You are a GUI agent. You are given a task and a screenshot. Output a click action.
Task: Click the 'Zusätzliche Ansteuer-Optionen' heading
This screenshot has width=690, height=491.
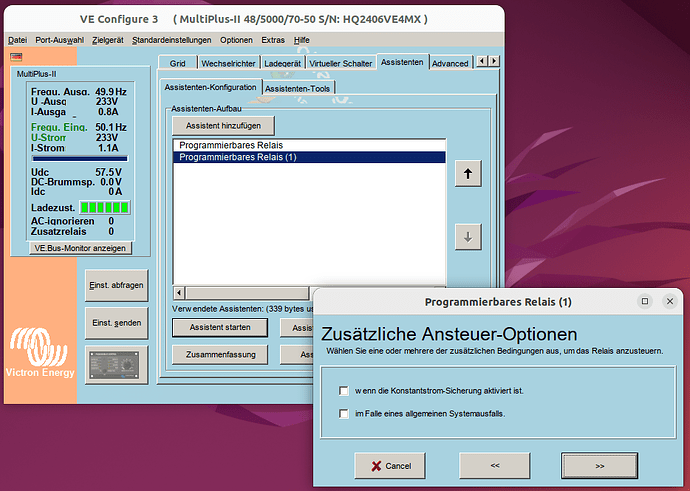pyautogui.click(x=449, y=334)
